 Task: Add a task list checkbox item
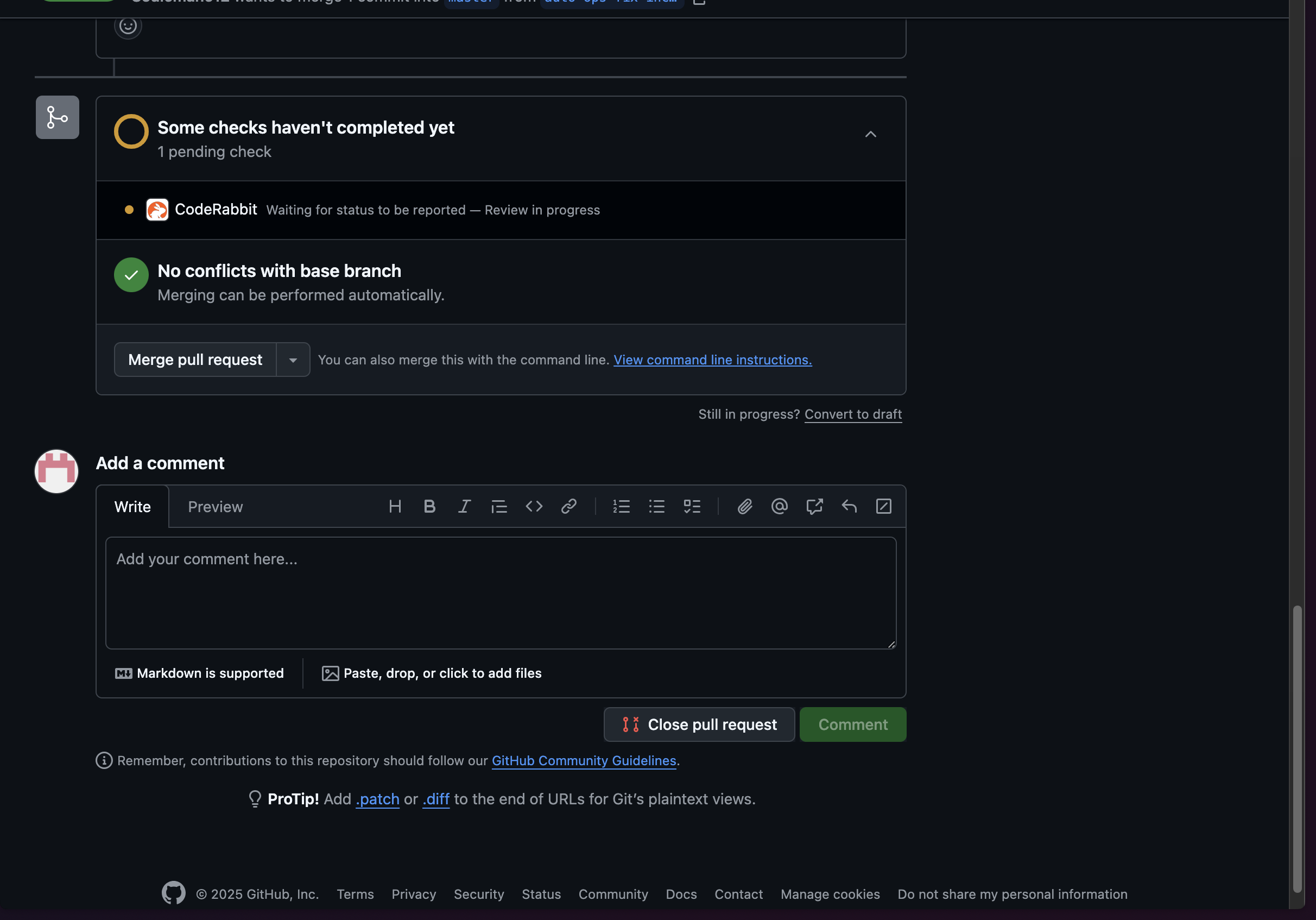pyautogui.click(x=692, y=507)
